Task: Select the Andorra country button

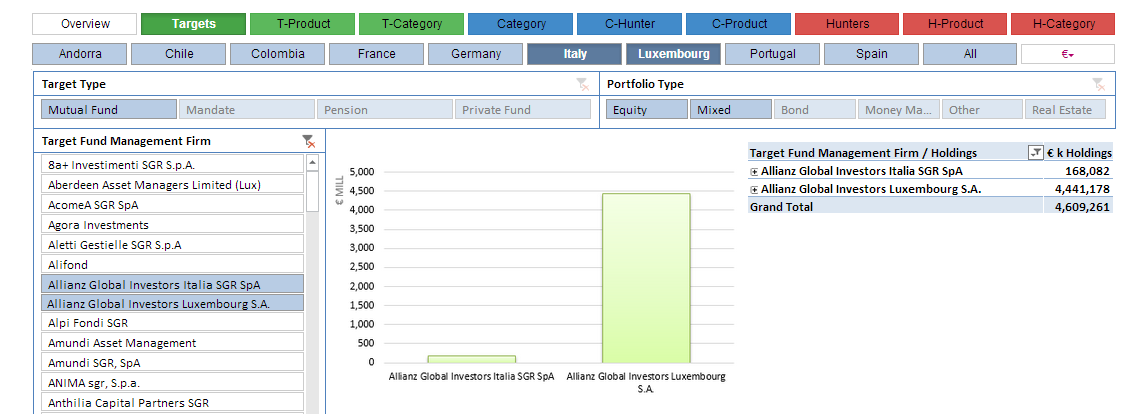Action: coord(80,54)
